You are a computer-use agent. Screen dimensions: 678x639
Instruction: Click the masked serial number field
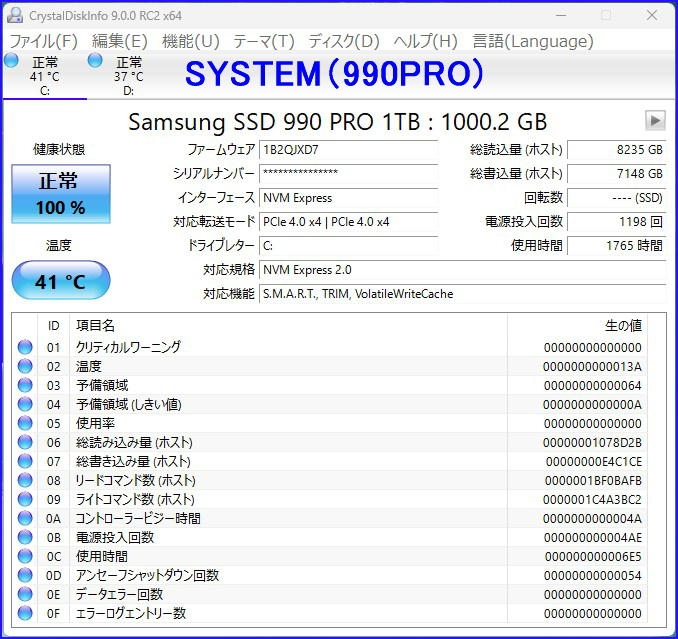pos(349,174)
